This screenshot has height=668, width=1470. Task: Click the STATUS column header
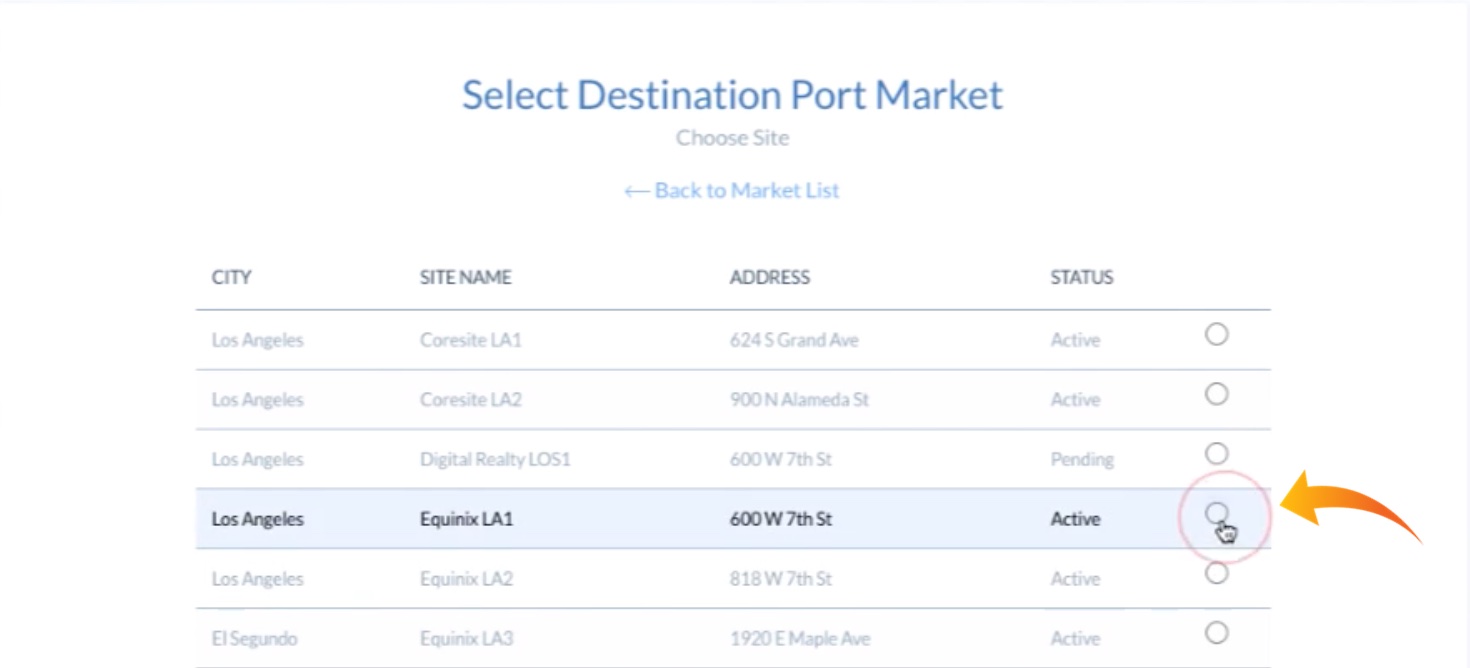1082,277
